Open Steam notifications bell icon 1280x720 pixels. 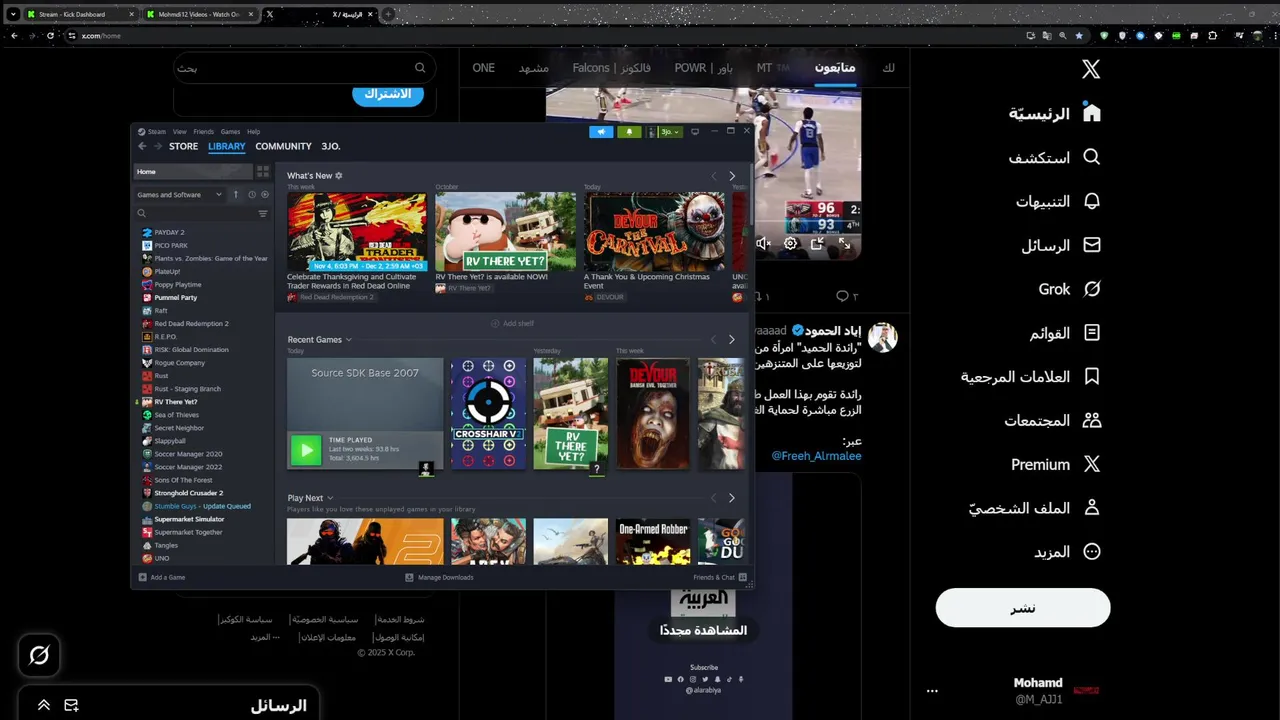[629, 132]
